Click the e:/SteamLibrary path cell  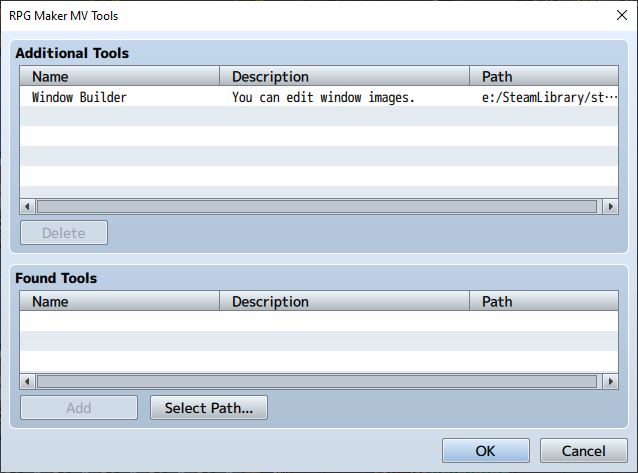549,97
